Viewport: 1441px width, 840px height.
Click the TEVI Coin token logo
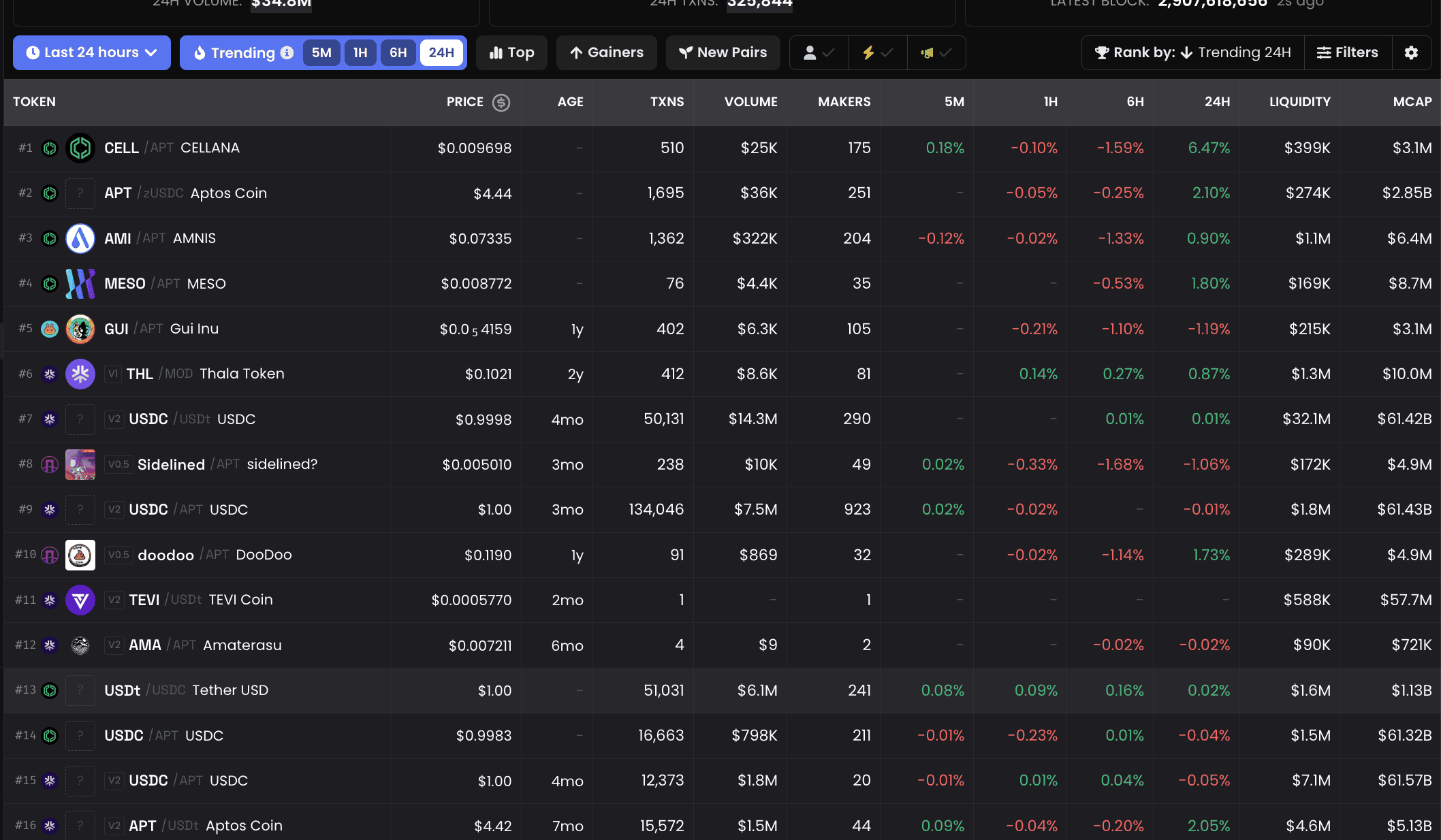(80, 600)
